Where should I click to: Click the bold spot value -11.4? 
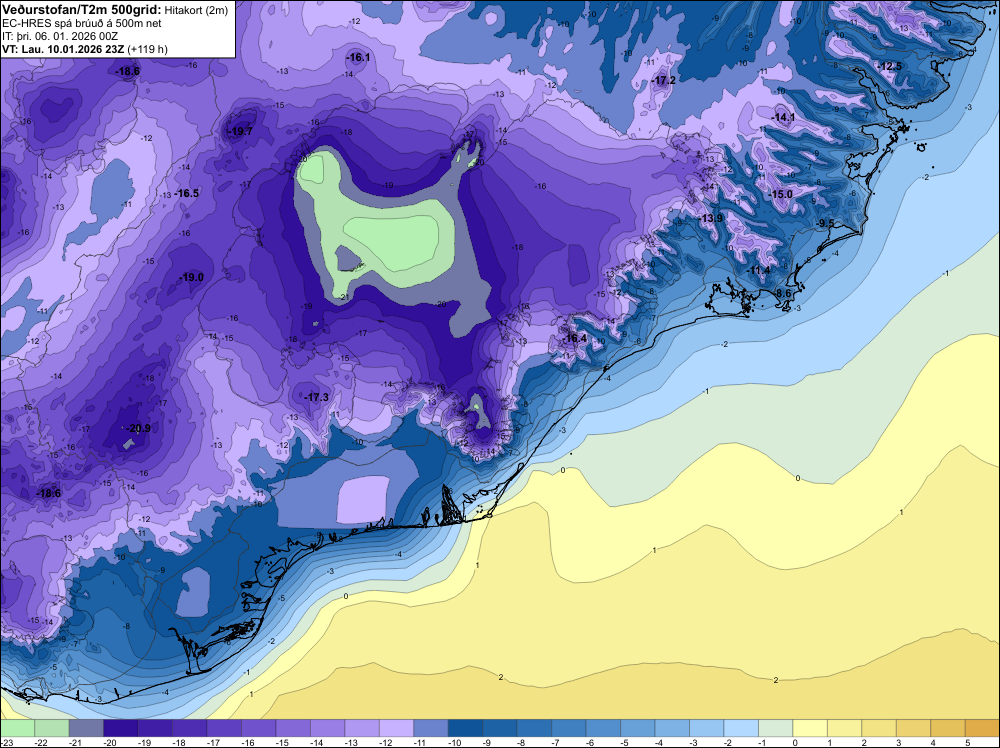[758, 270]
